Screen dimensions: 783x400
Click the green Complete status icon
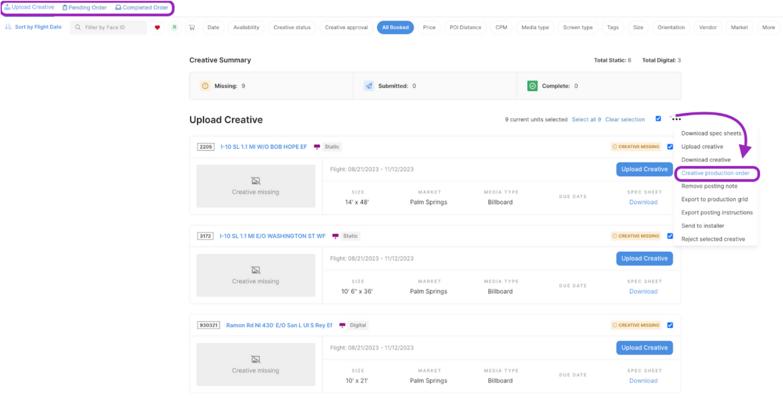point(532,86)
